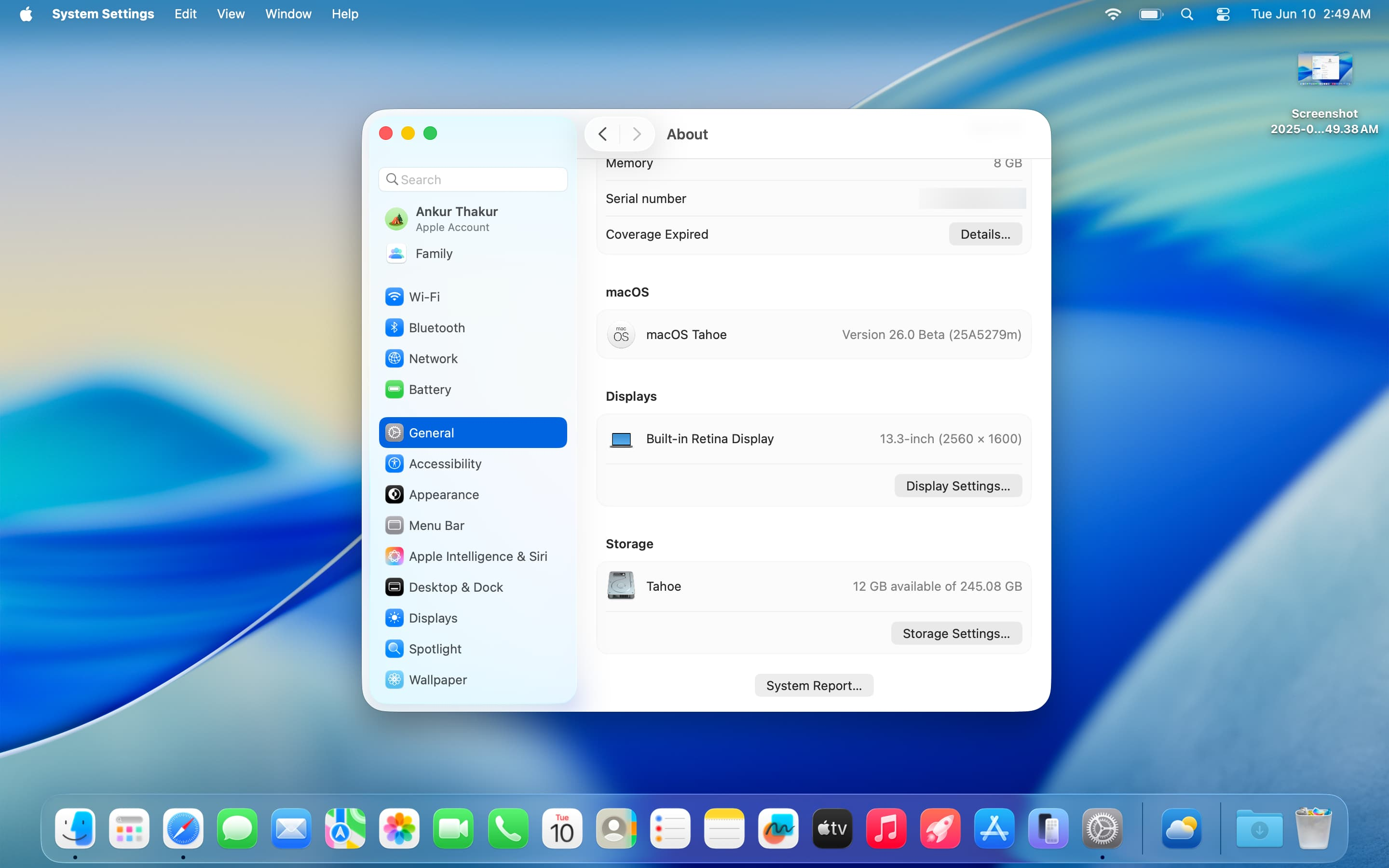The width and height of the screenshot is (1389, 868).
Task: Open the Wi-Fi settings pane
Action: click(423, 297)
